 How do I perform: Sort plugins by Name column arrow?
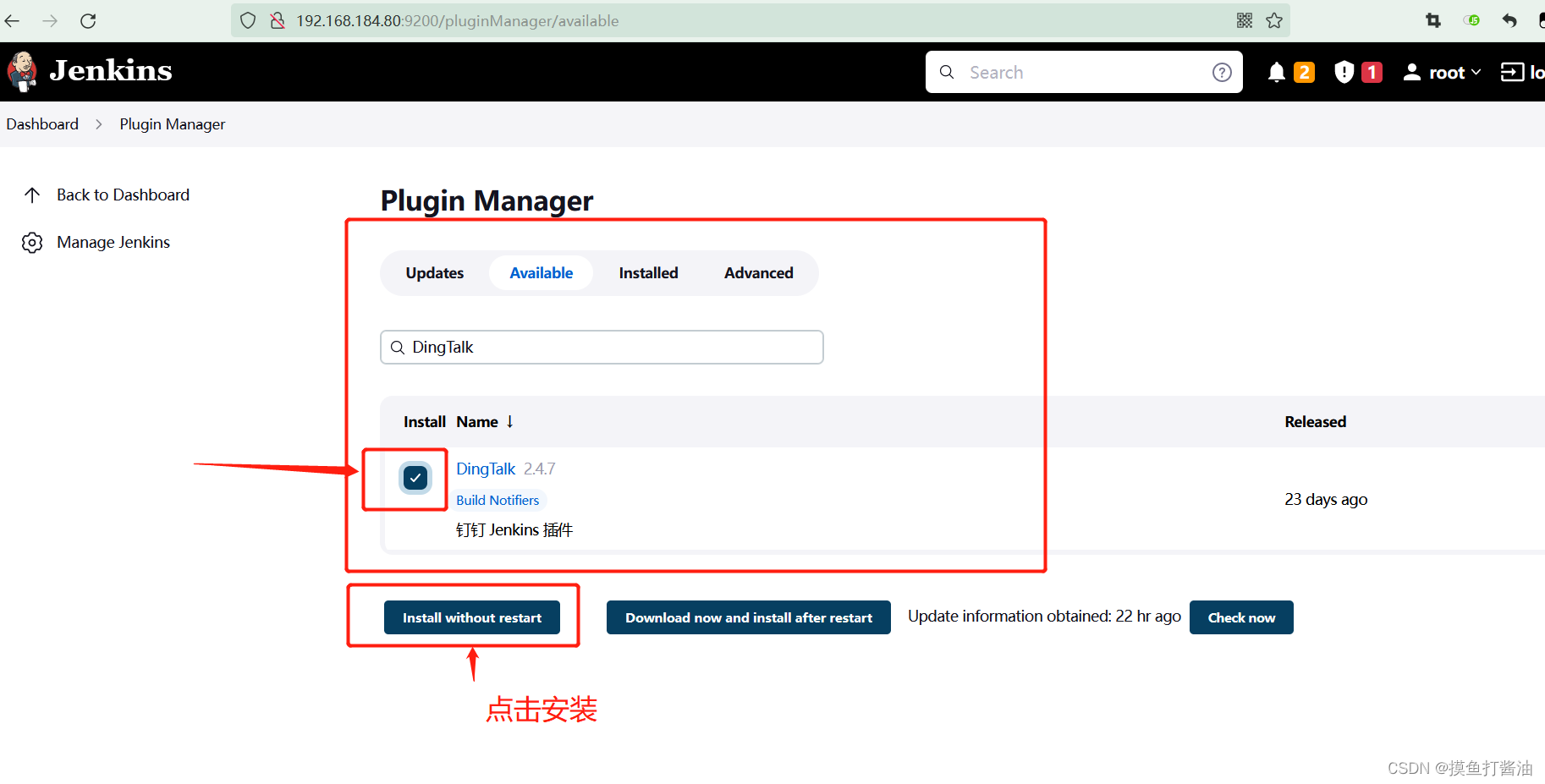[x=509, y=421]
